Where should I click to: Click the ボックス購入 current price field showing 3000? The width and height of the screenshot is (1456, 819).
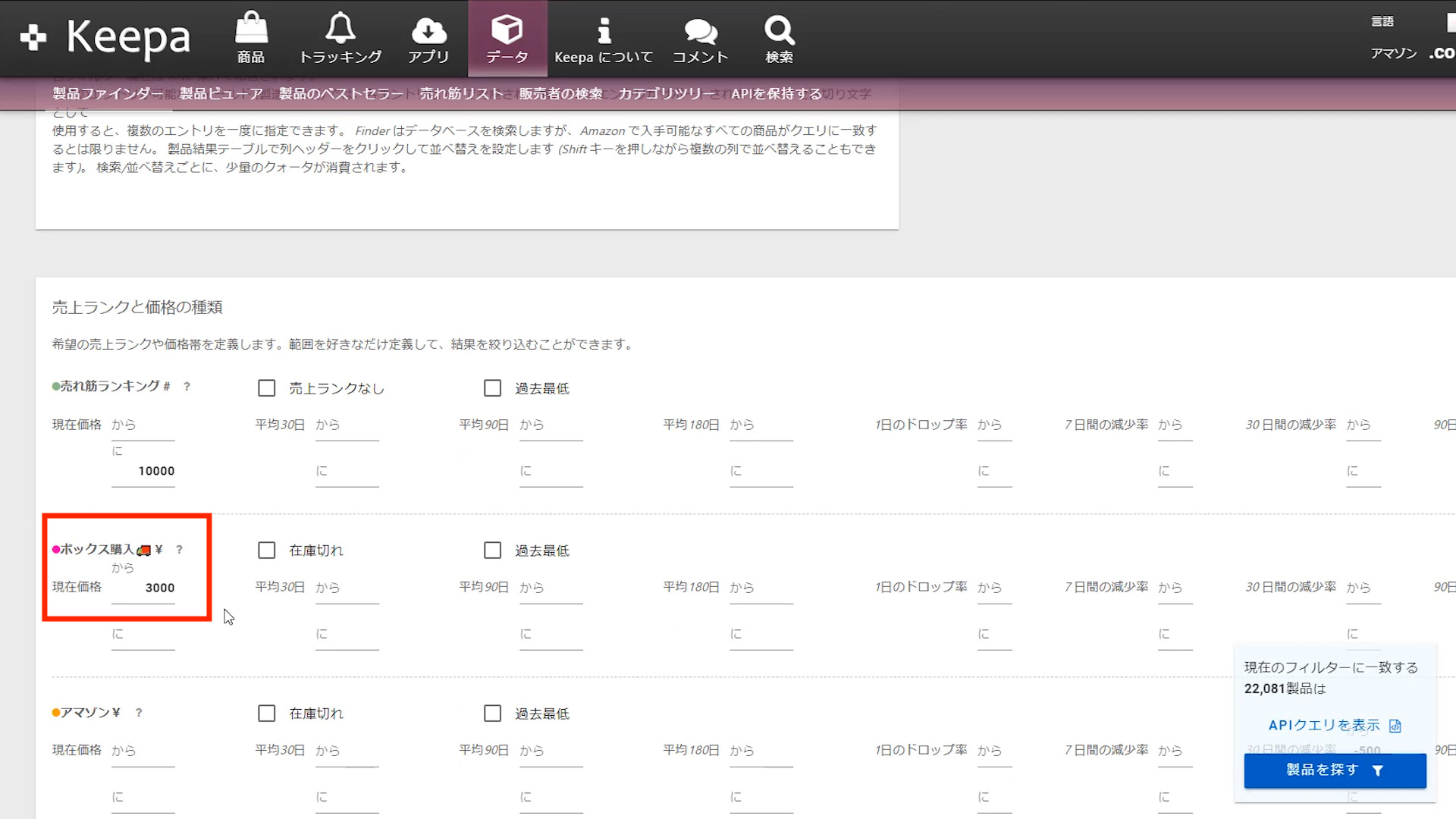pos(144,588)
